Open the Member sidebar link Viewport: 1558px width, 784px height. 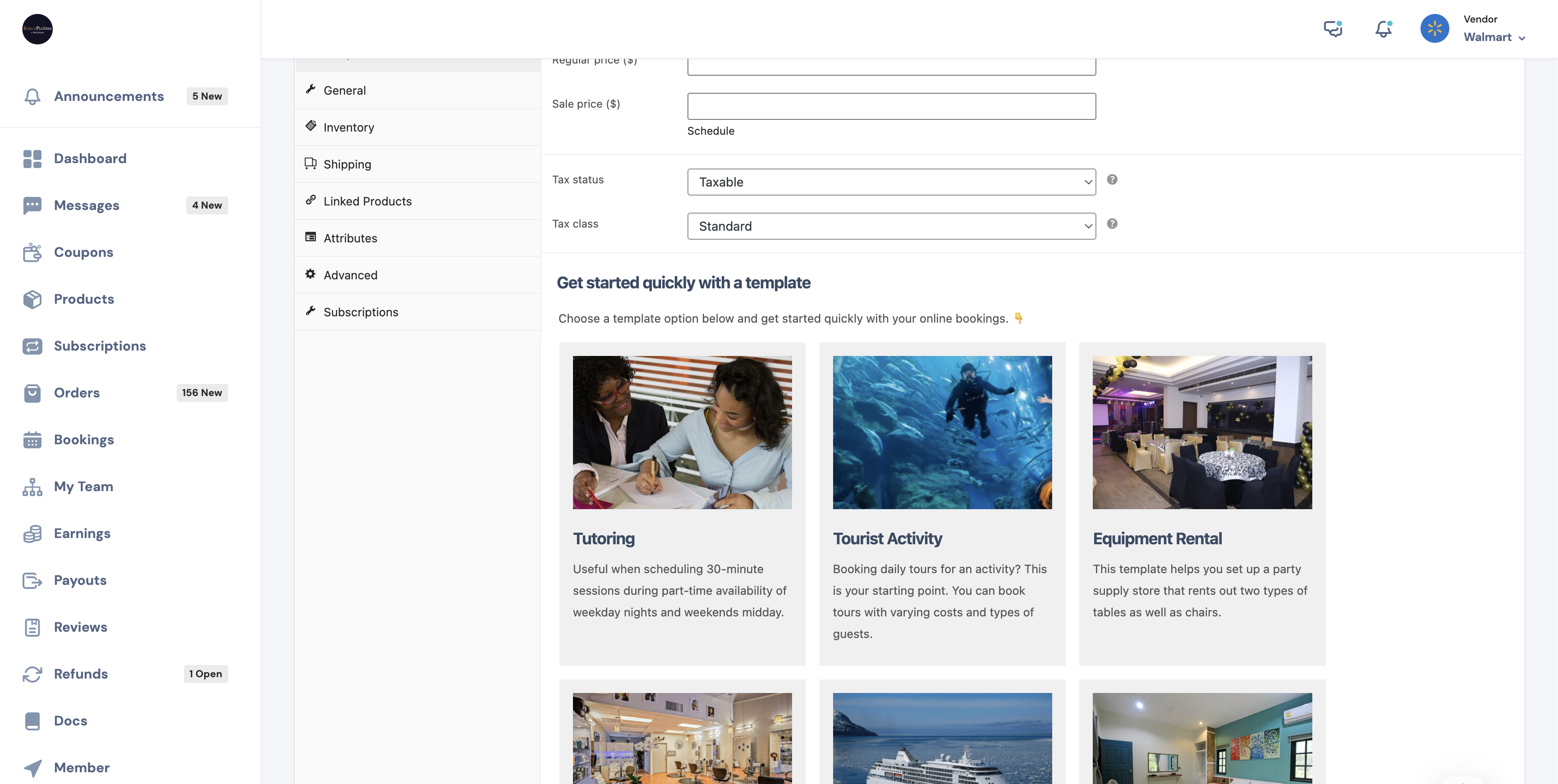(82, 768)
